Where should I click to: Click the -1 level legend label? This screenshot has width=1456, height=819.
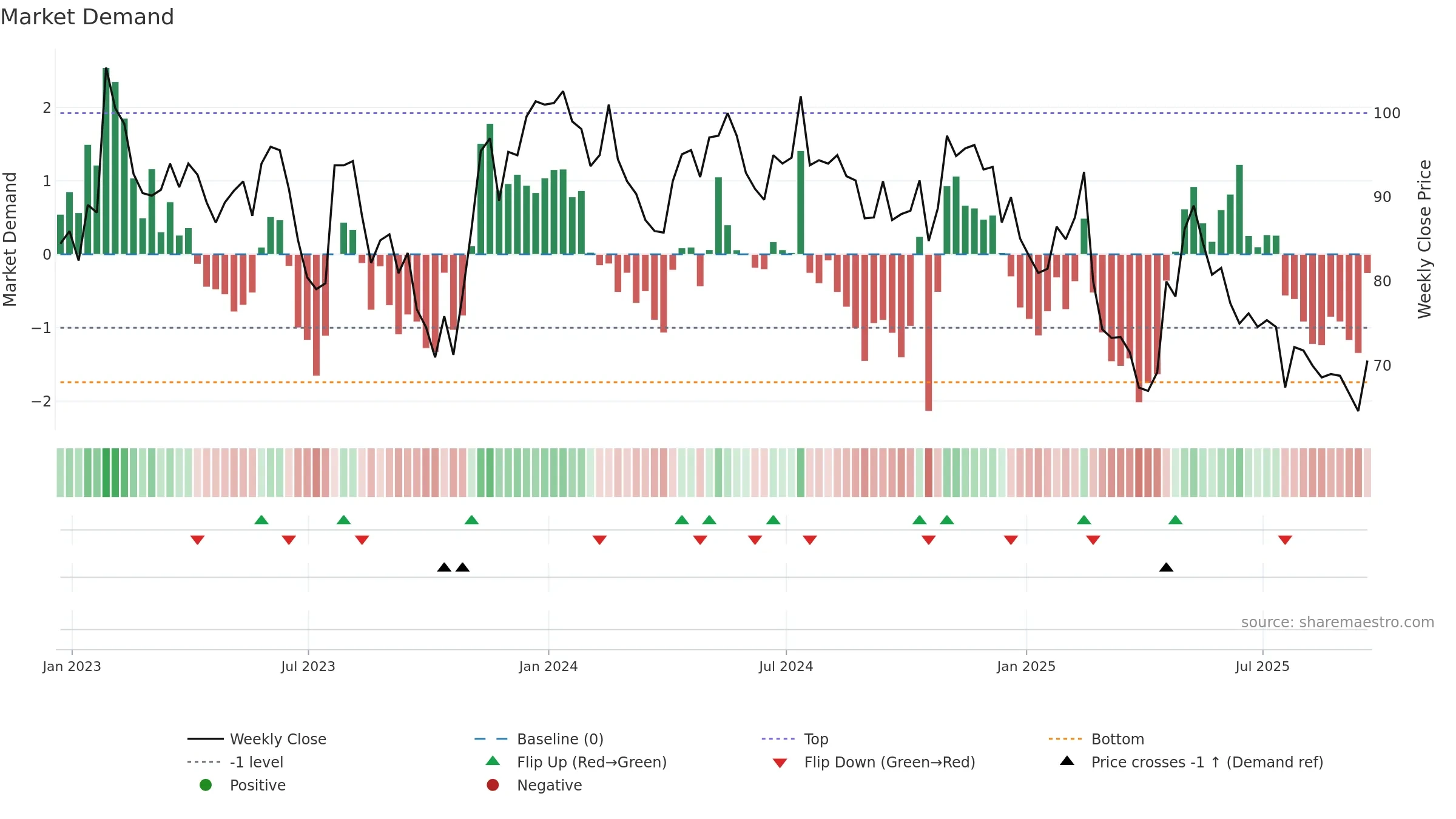257,762
